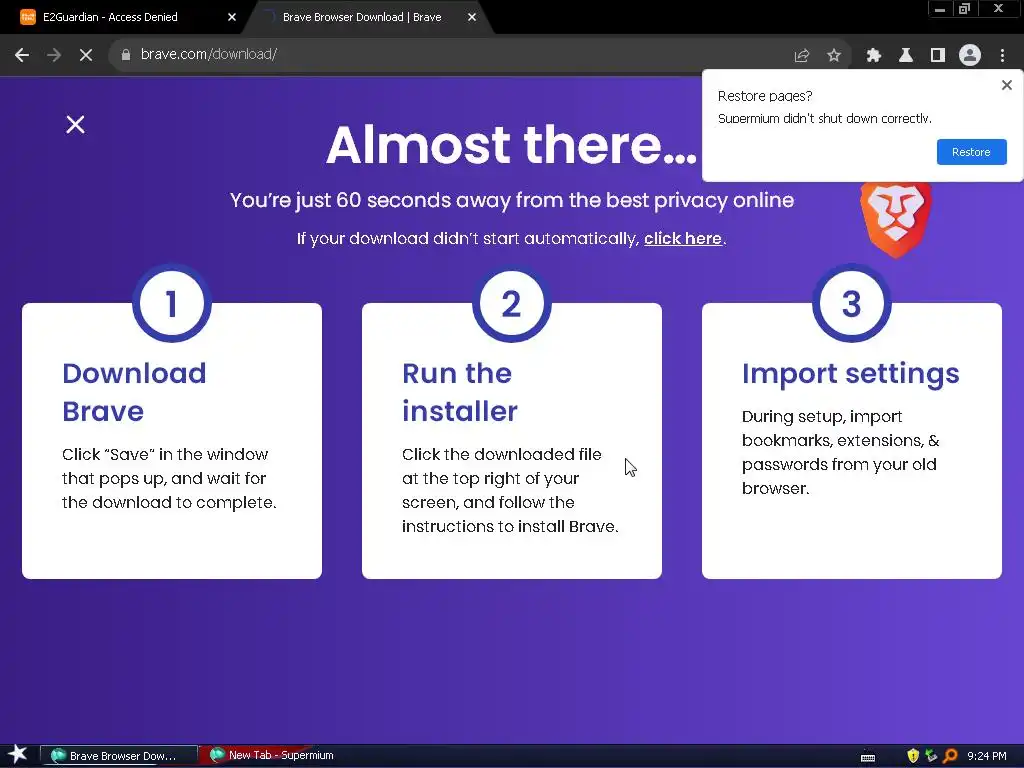Viewport: 1024px width, 768px height.
Task: Click the green arrows tray icon
Action: (931, 756)
